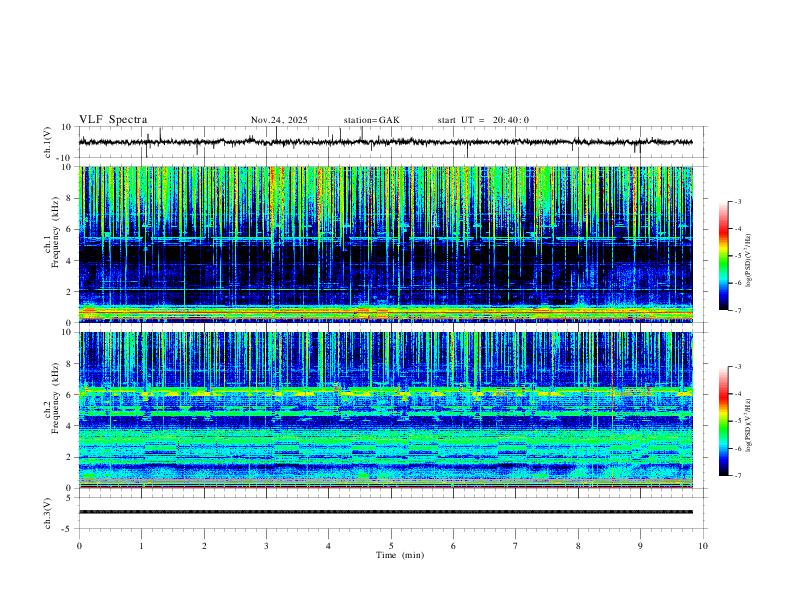Click the time axis tick label "3"
The image size is (792, 612).
tap(266, 546)
